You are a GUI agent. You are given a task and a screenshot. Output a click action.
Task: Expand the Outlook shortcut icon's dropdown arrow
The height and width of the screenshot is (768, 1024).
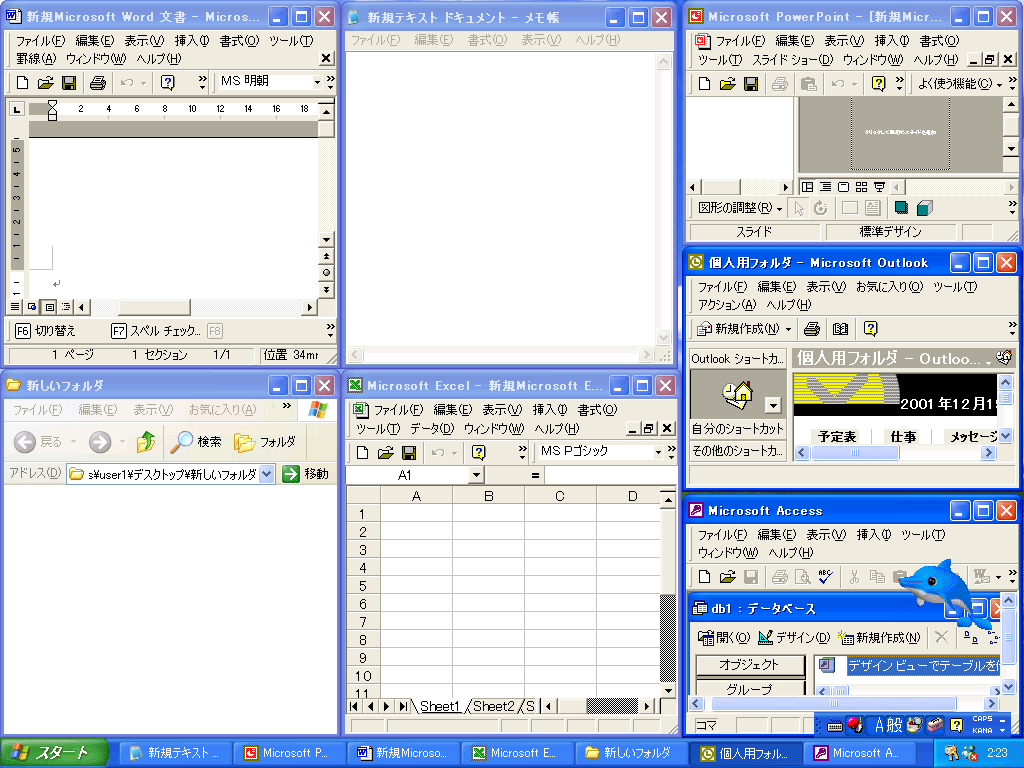(773, 406)
